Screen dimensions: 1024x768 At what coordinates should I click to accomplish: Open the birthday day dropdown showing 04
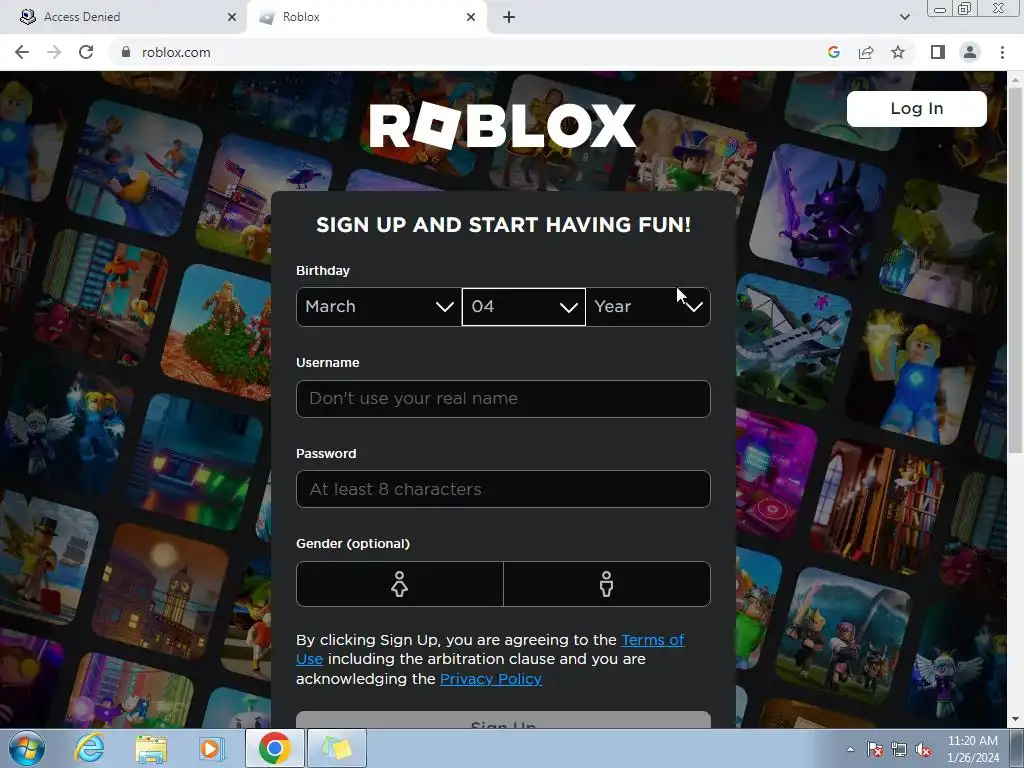click(x=523, y=306)
